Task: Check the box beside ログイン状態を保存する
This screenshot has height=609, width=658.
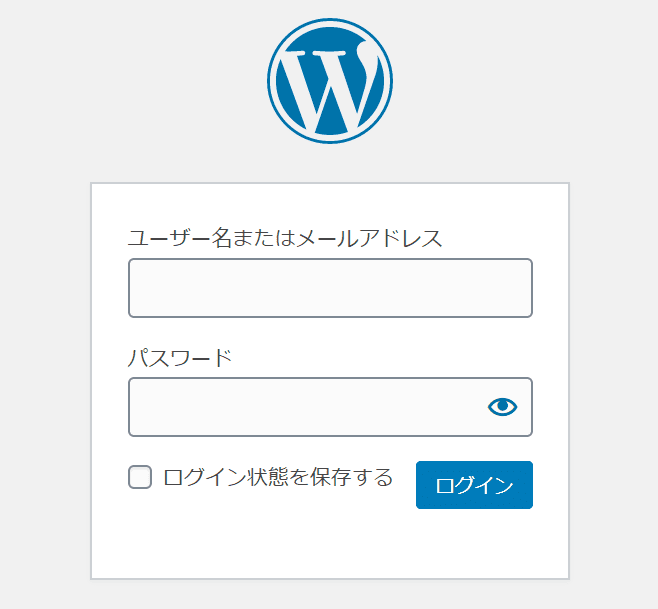Action: coord(140,477)
